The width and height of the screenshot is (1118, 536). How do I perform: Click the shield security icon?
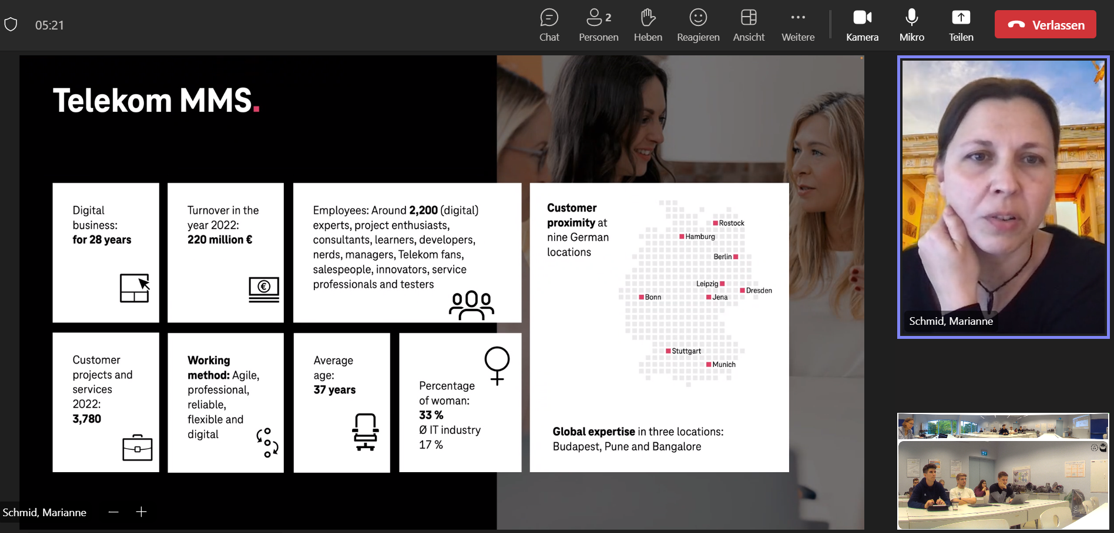point(11,25)
